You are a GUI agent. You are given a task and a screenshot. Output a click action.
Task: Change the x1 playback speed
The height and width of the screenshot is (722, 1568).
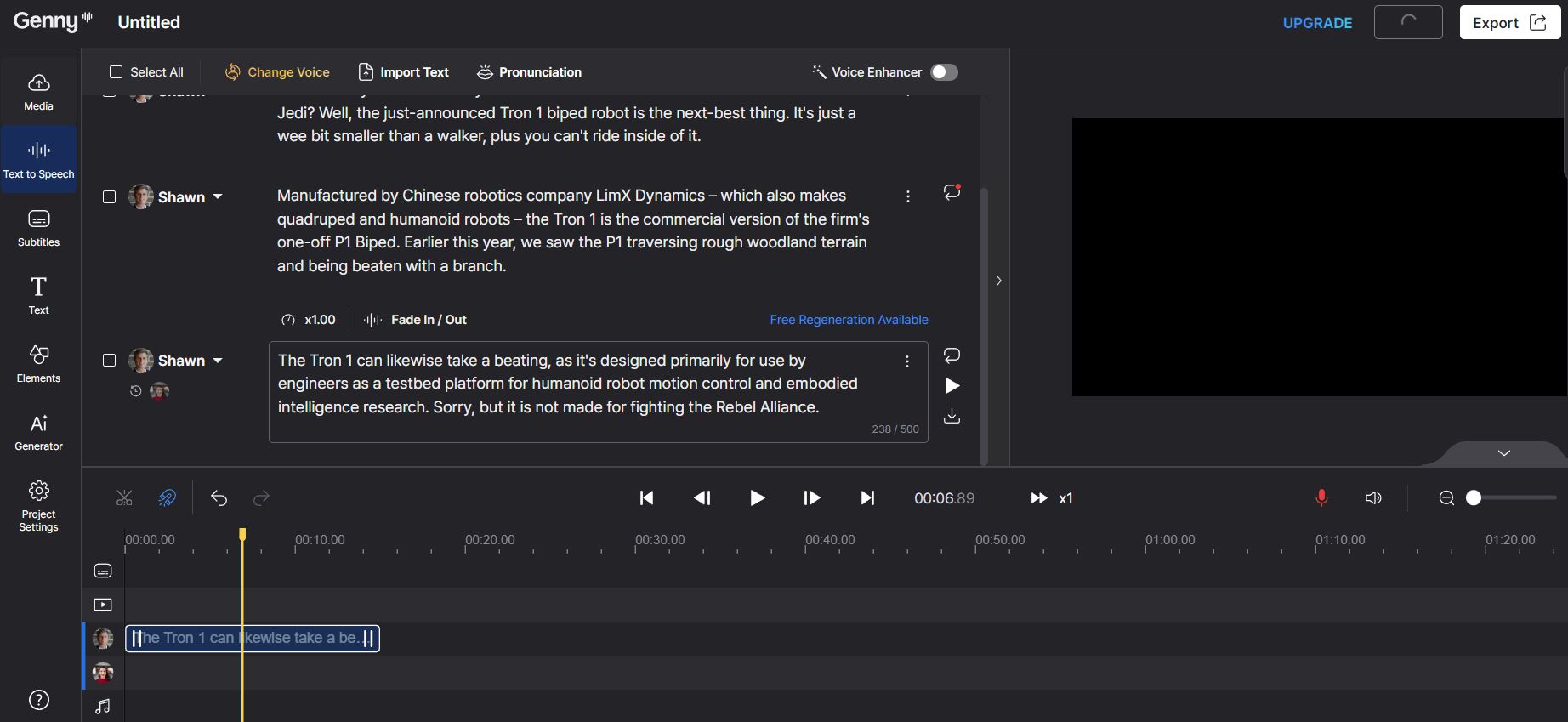coord(1052,498)
